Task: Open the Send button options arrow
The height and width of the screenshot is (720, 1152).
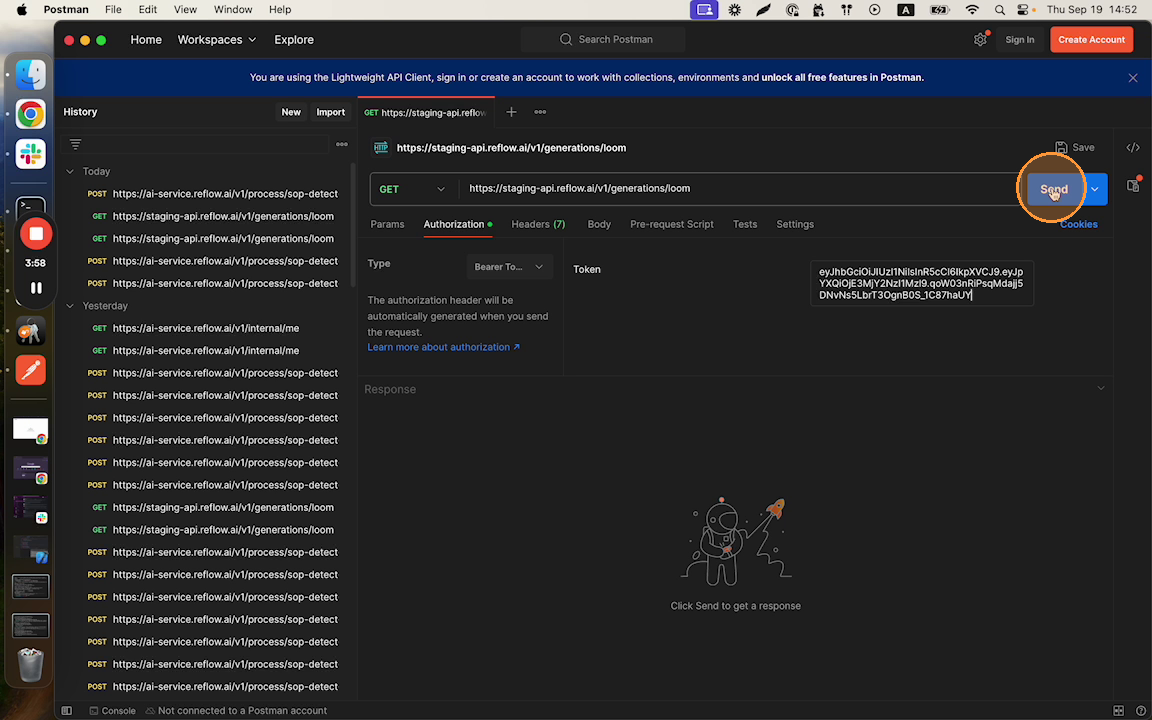Action: coord(1095,189)
